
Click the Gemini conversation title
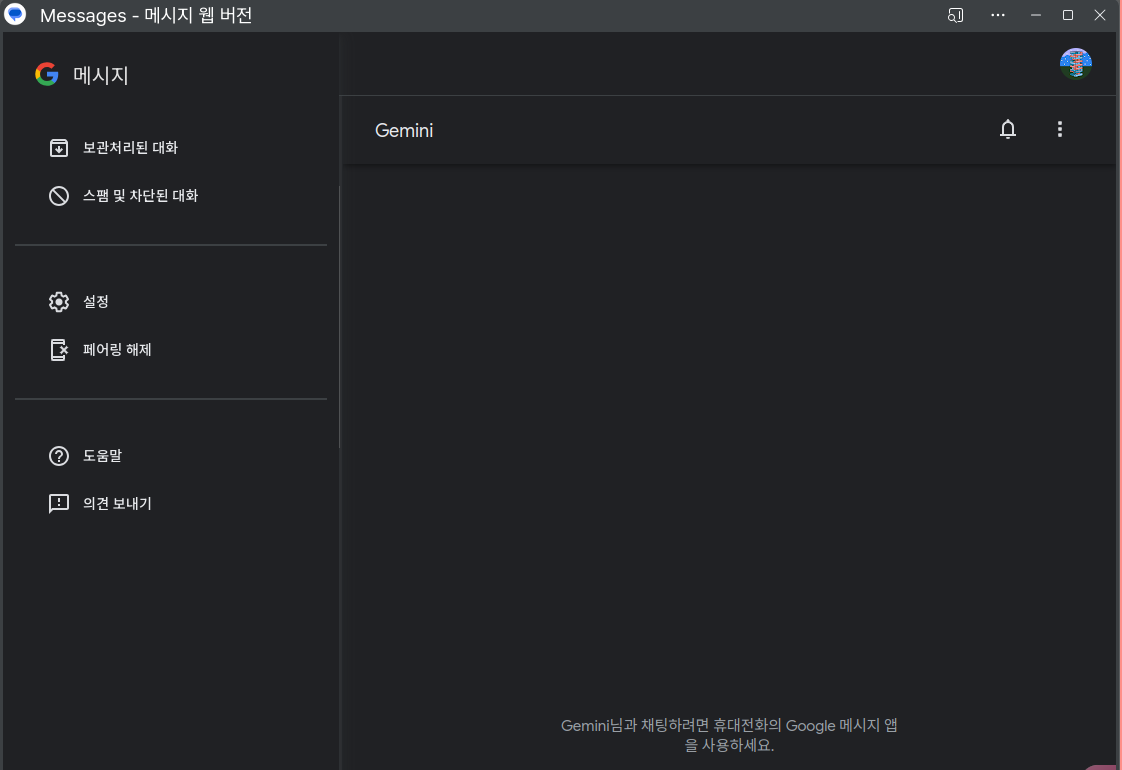(x=404, y=130)
